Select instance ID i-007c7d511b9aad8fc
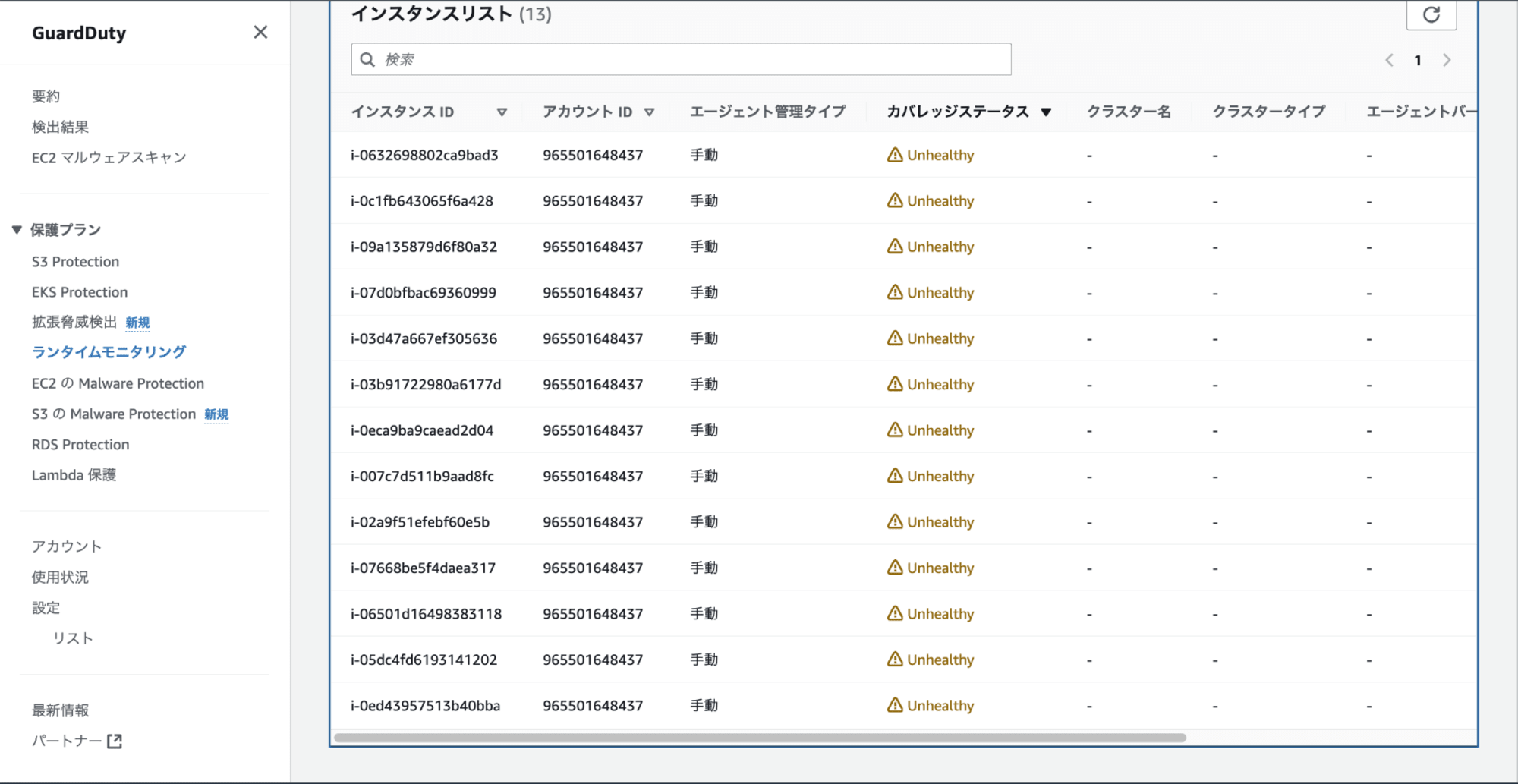Viewport: 1518px width, 784px height. pos(422,476)
